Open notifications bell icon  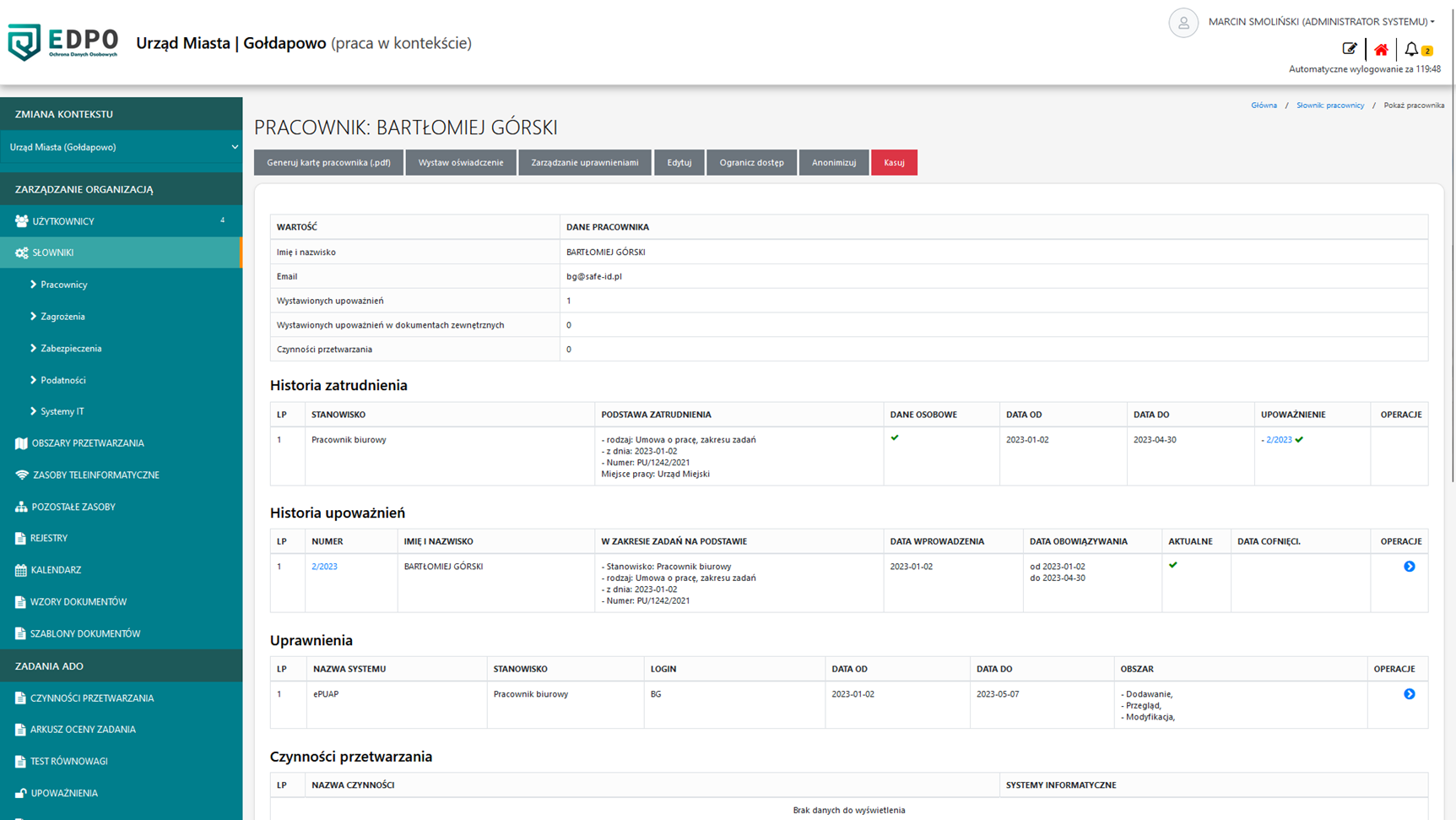[1411, 50]
